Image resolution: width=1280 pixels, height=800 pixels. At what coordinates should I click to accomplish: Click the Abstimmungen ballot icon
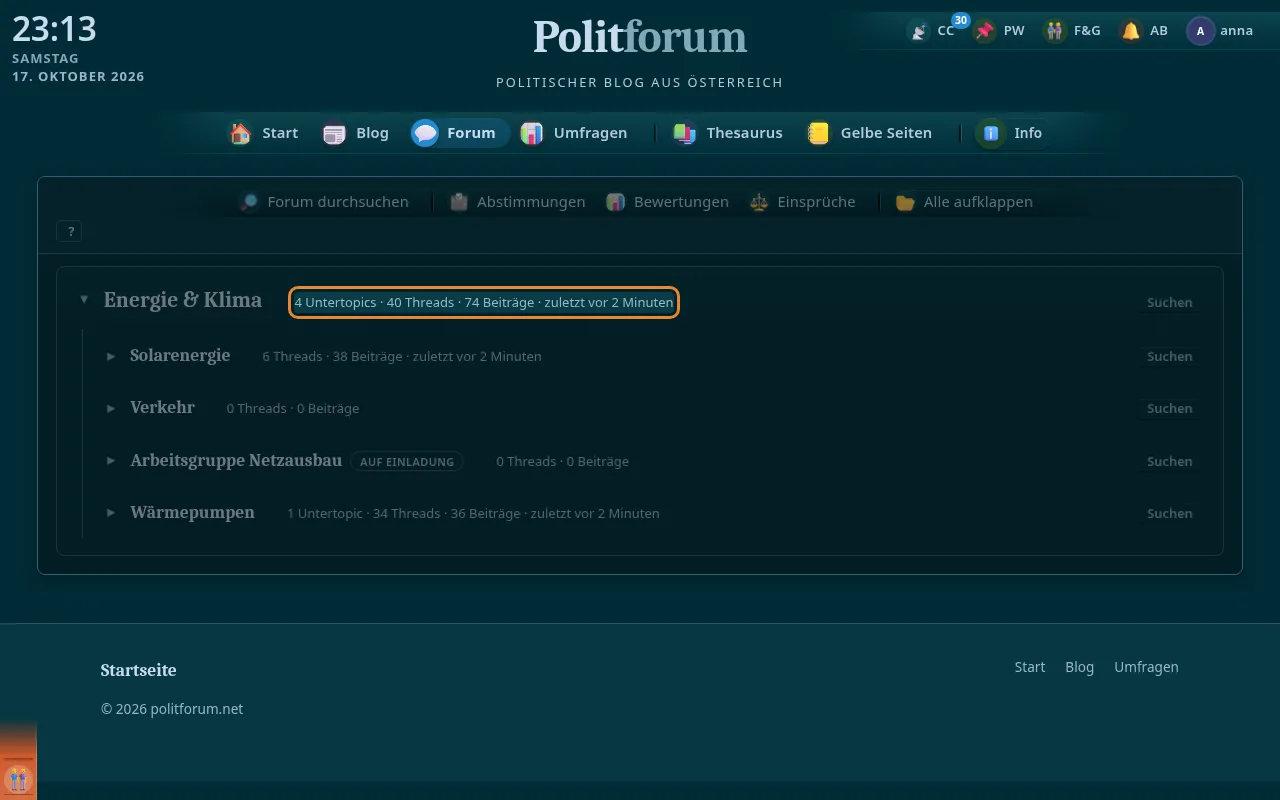point(459,202)
